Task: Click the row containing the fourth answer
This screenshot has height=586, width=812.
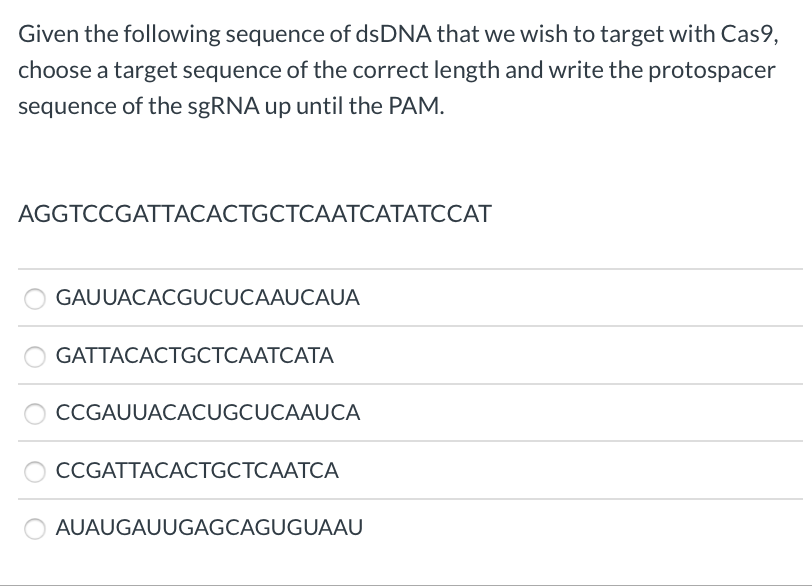Action: click(400, 471)
